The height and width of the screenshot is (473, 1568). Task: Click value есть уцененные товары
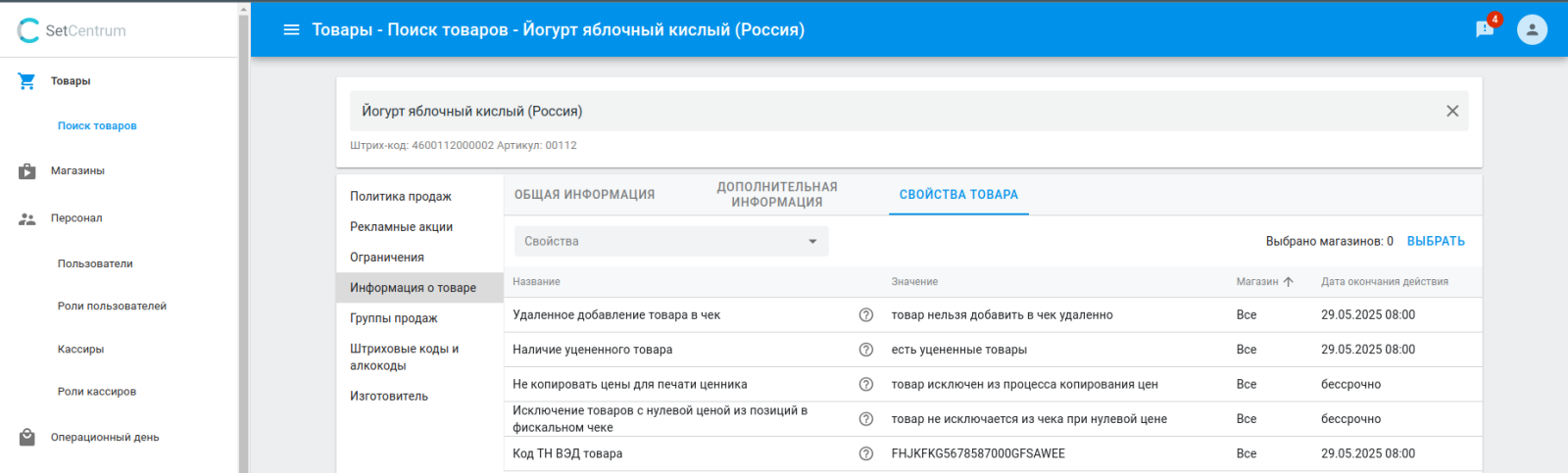[x=959, y=350]
